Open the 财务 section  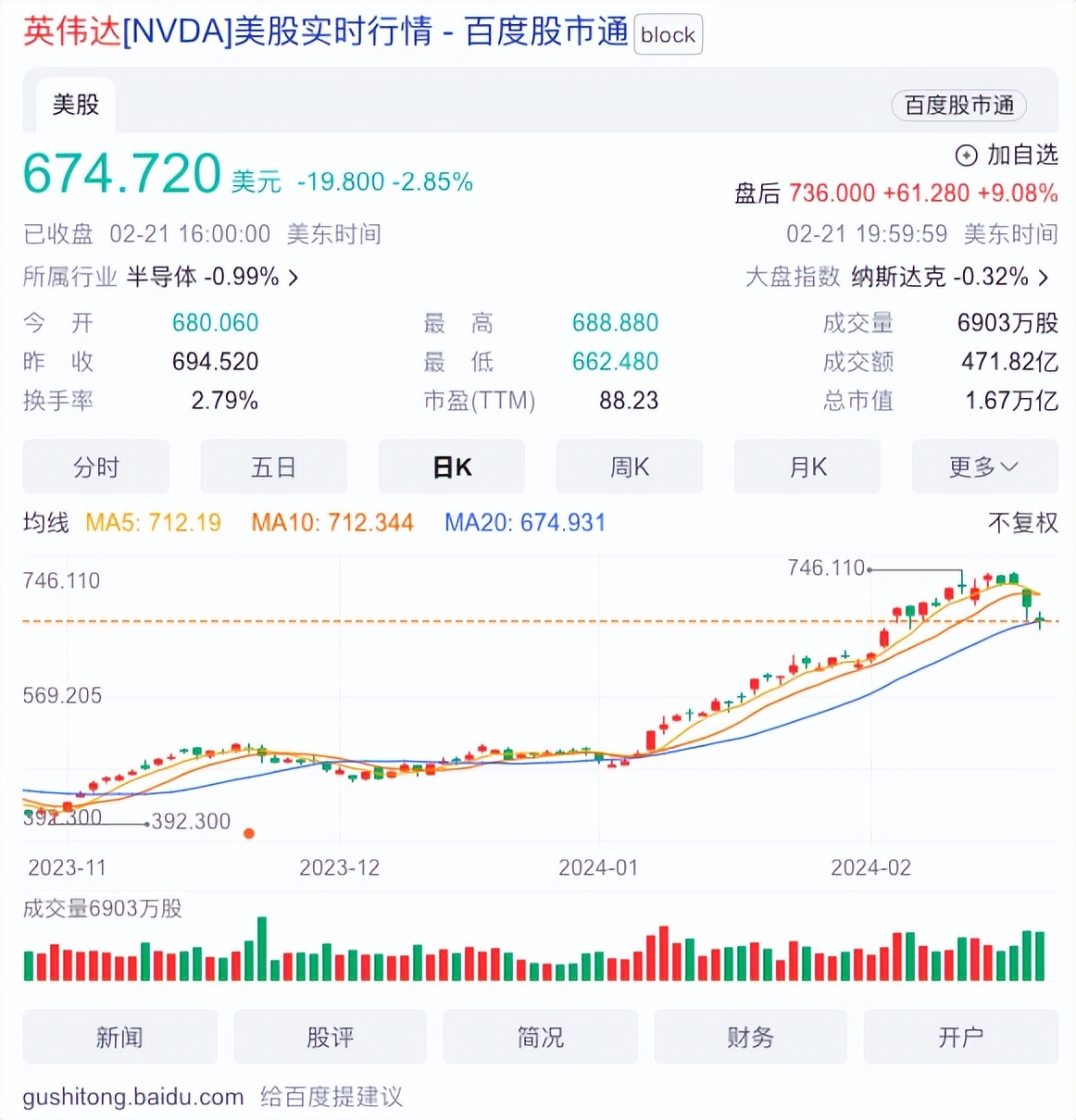pyautogui.click(x=751, y=1038)
